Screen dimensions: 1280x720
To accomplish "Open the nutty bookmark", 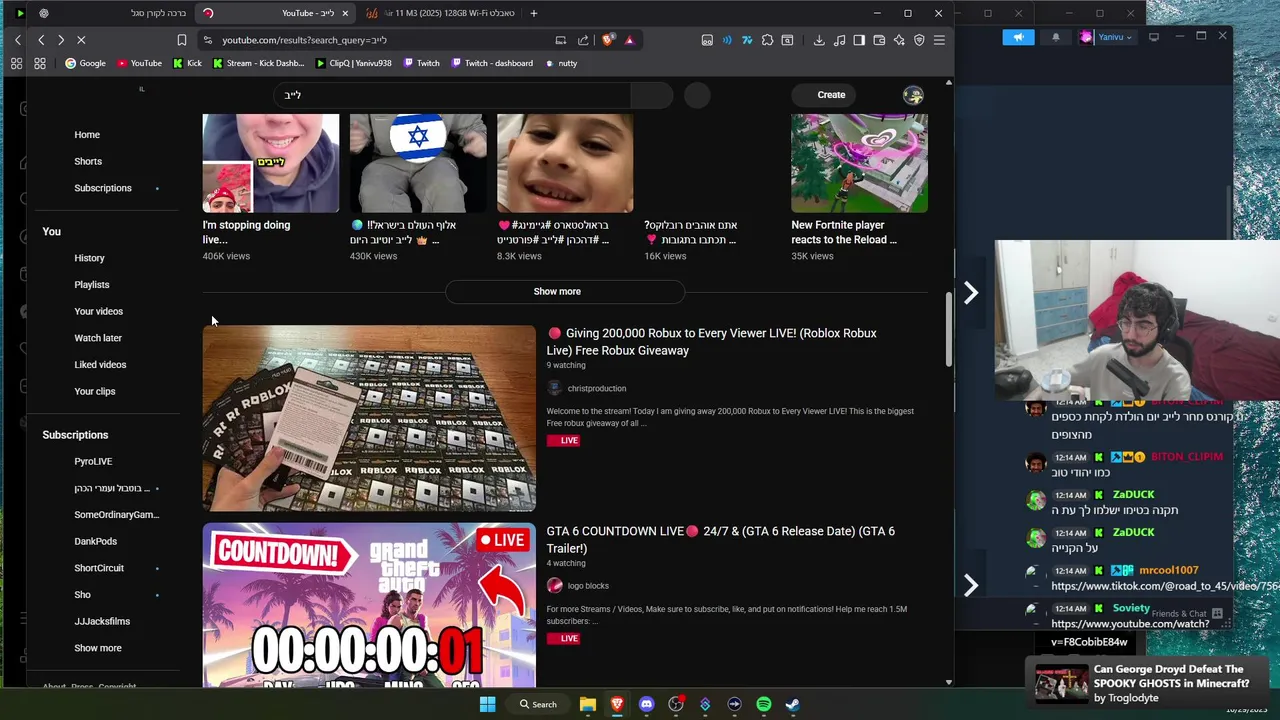I will coord(560,63).
